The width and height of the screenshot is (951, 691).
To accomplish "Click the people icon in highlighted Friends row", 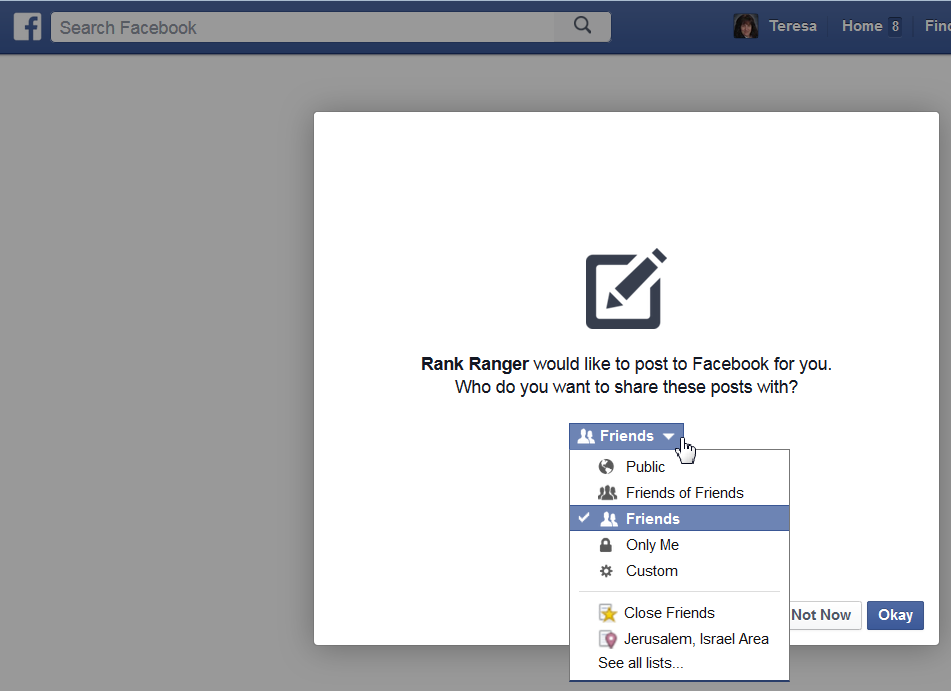I will click(x=609, y=519).
